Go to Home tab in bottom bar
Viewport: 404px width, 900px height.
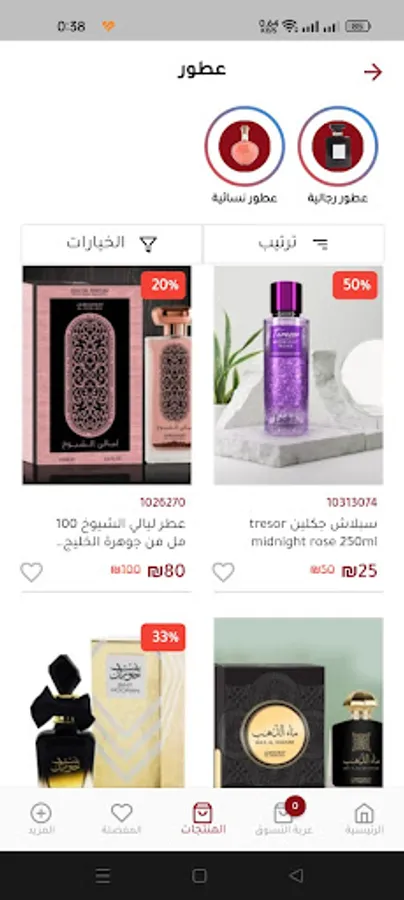[364, 819]
